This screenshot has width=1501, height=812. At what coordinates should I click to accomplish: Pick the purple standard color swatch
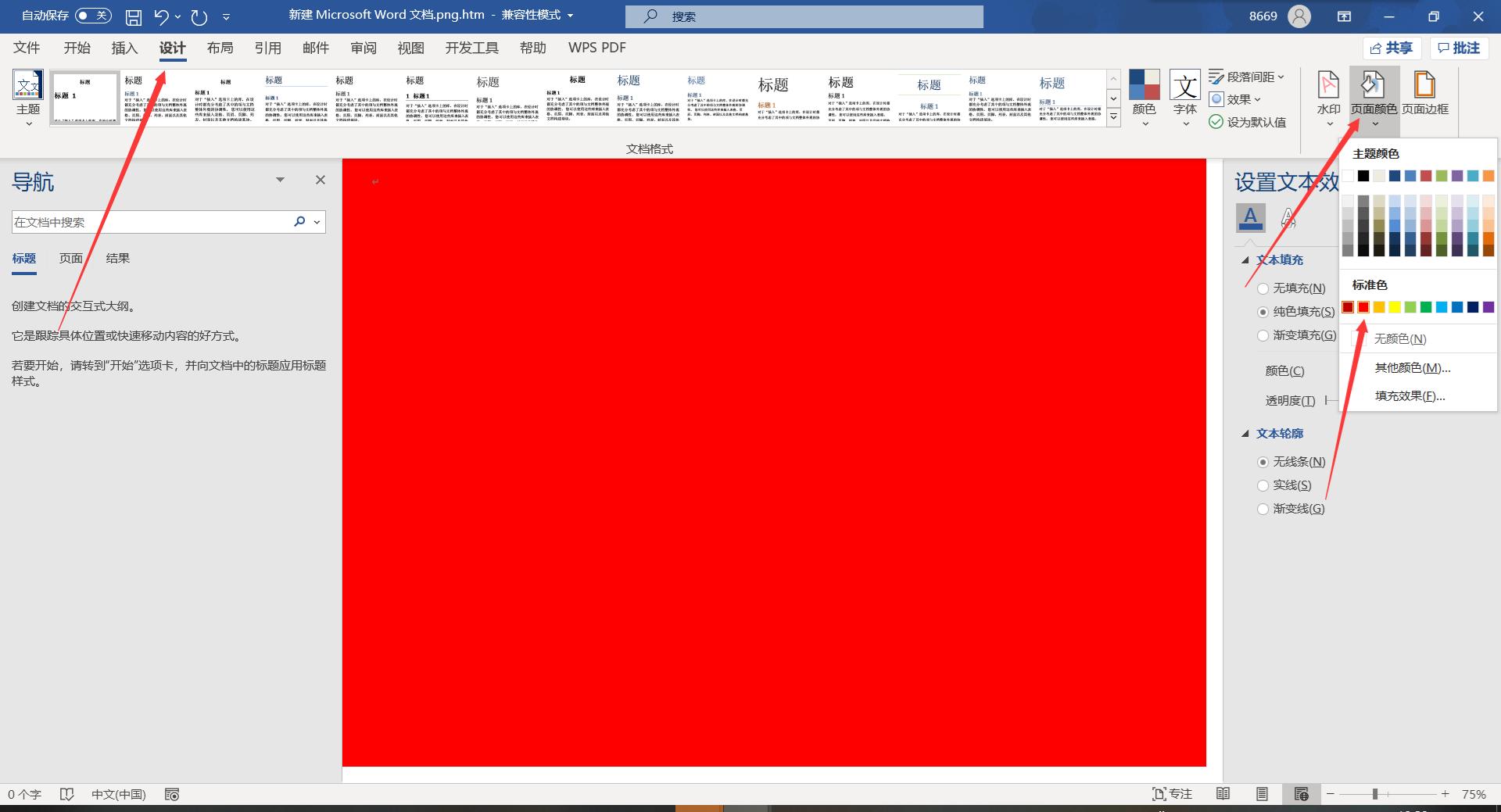coord(1488,307)
